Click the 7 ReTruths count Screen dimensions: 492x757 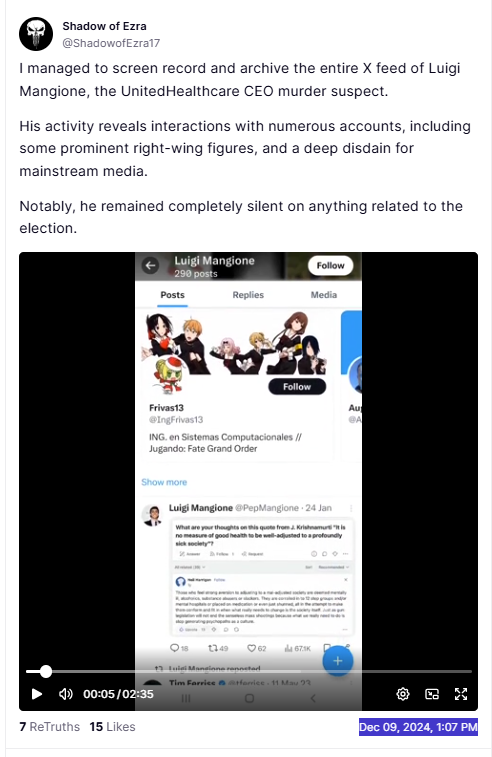49,727
